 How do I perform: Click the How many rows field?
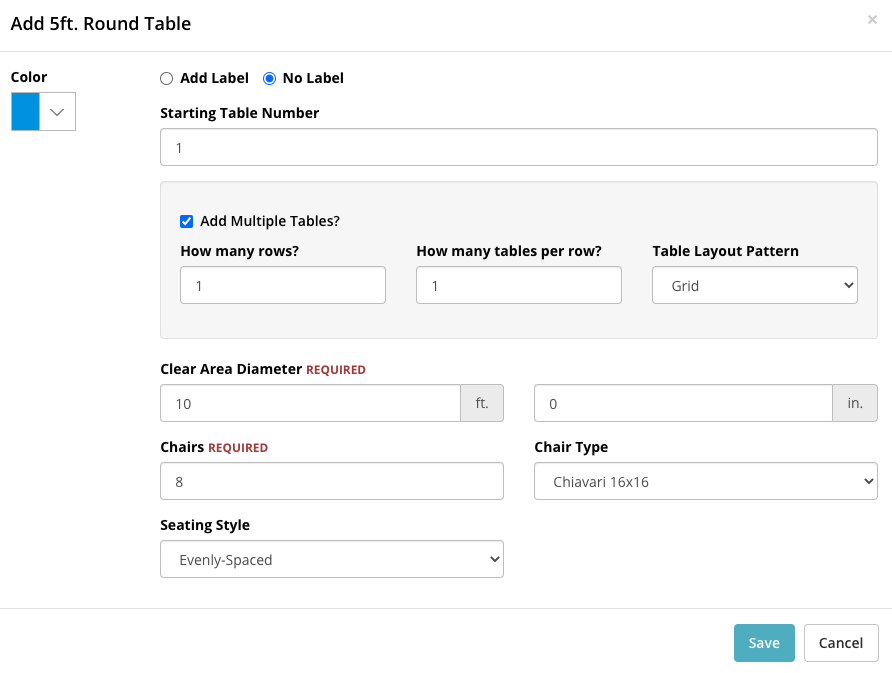(x=283, y=285)
